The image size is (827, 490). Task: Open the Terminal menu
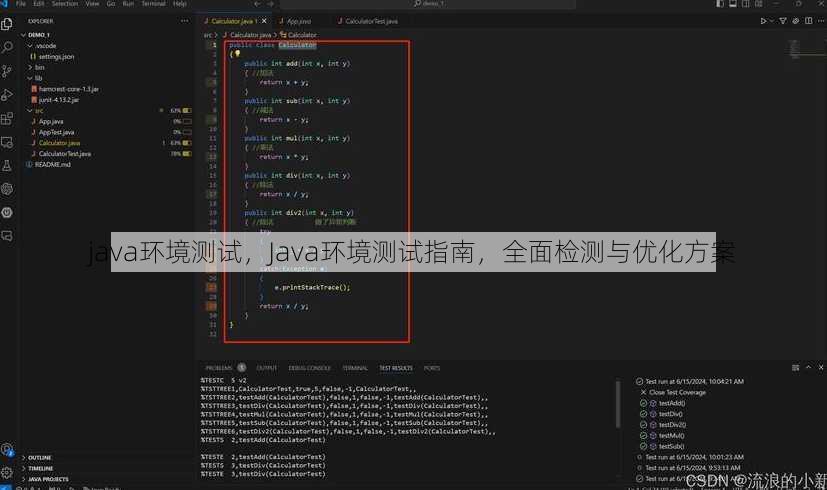coord(153,4)
